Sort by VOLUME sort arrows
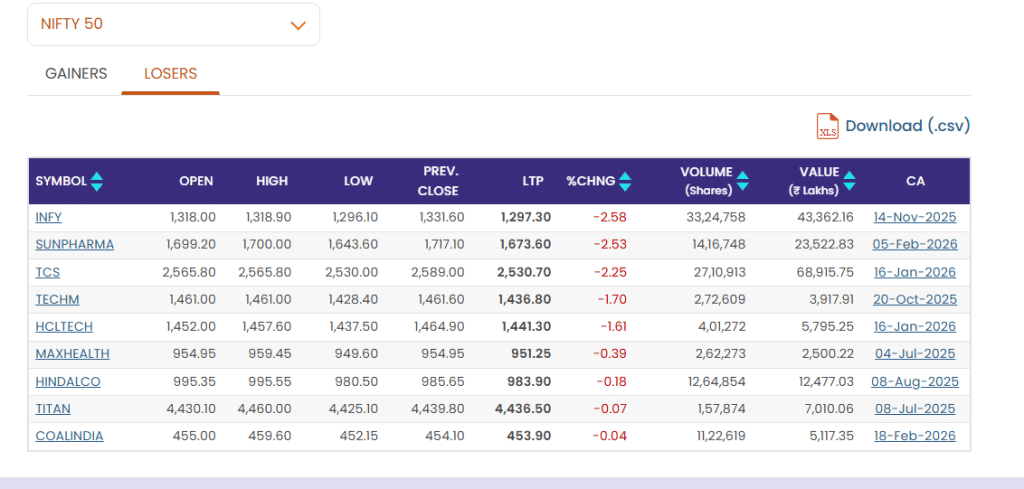 pyautogui.click(x=742, y=181)
